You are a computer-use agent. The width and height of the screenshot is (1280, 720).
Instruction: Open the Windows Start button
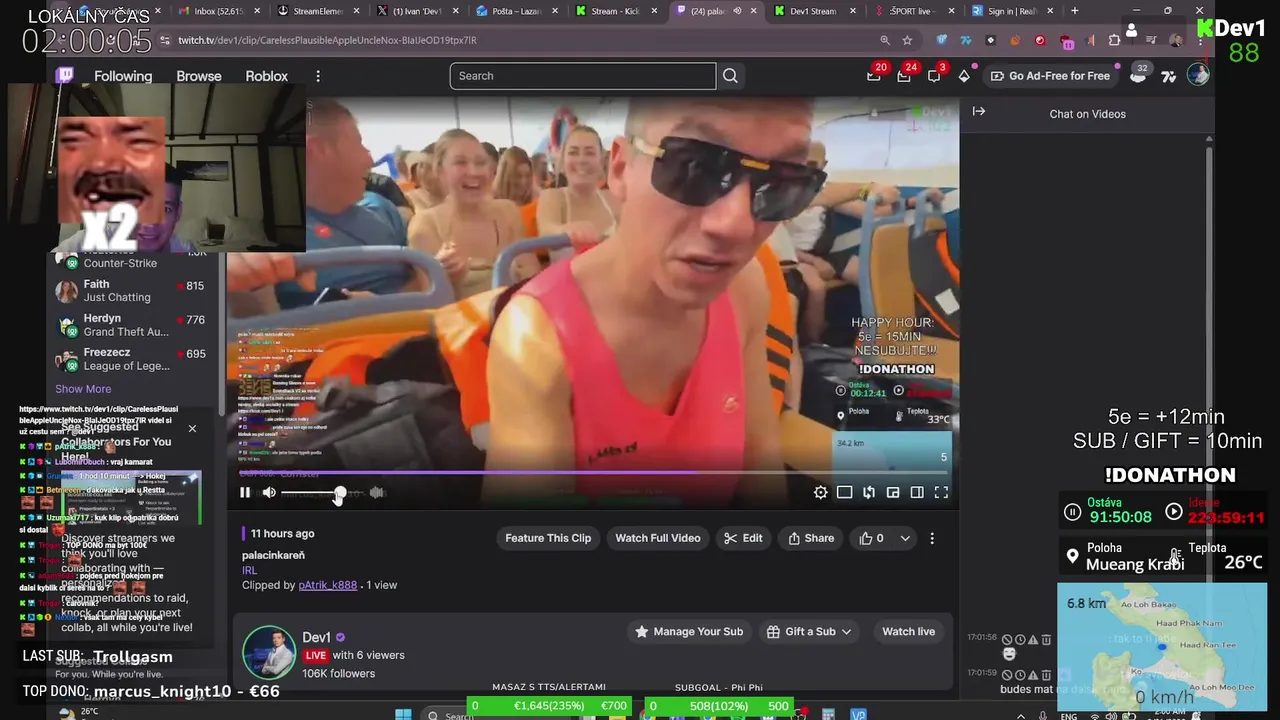pos(403,714)
